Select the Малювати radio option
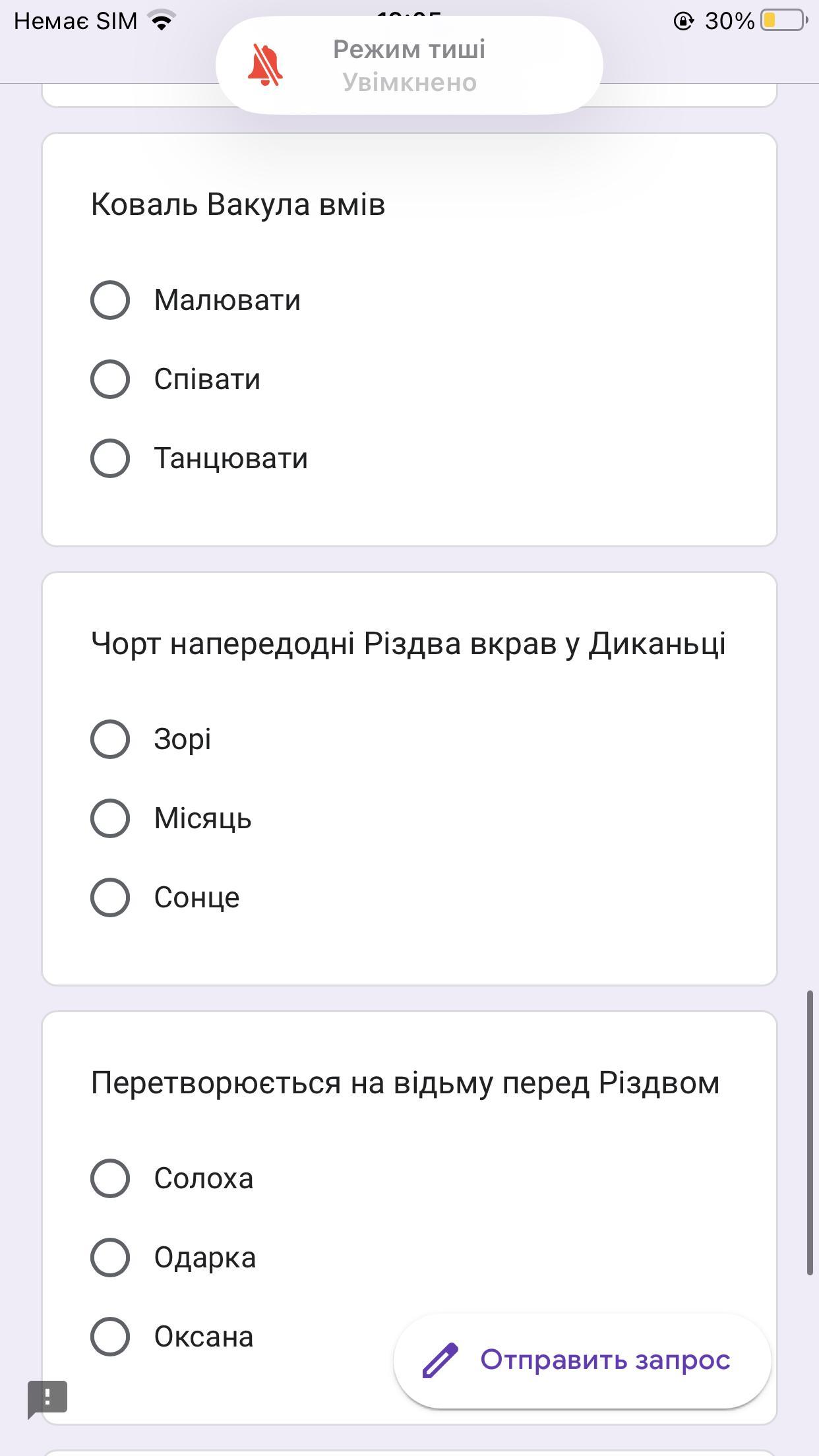The height and width of the screenshot is (1456, 819). coord(110,300)
